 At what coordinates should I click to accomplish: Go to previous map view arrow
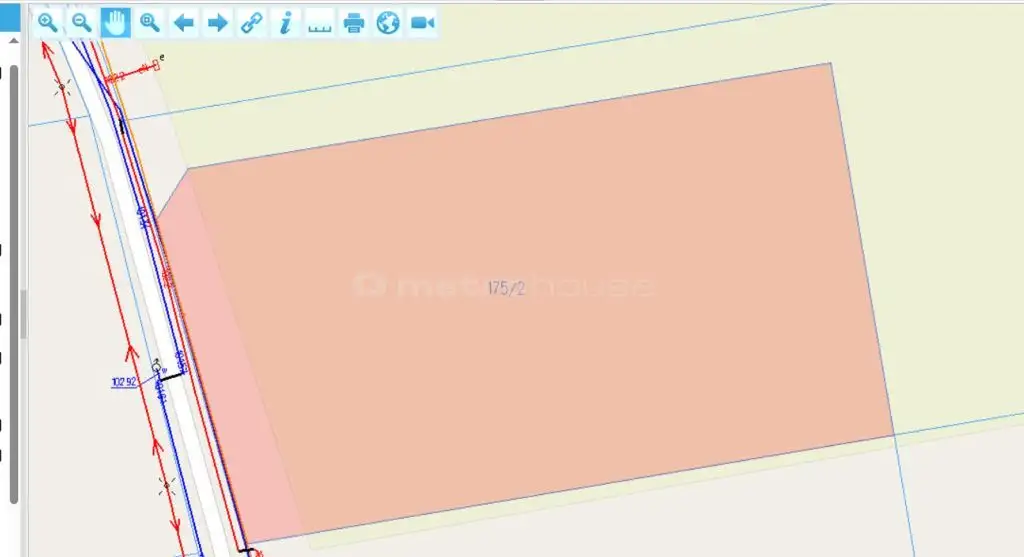click(184, 23)
